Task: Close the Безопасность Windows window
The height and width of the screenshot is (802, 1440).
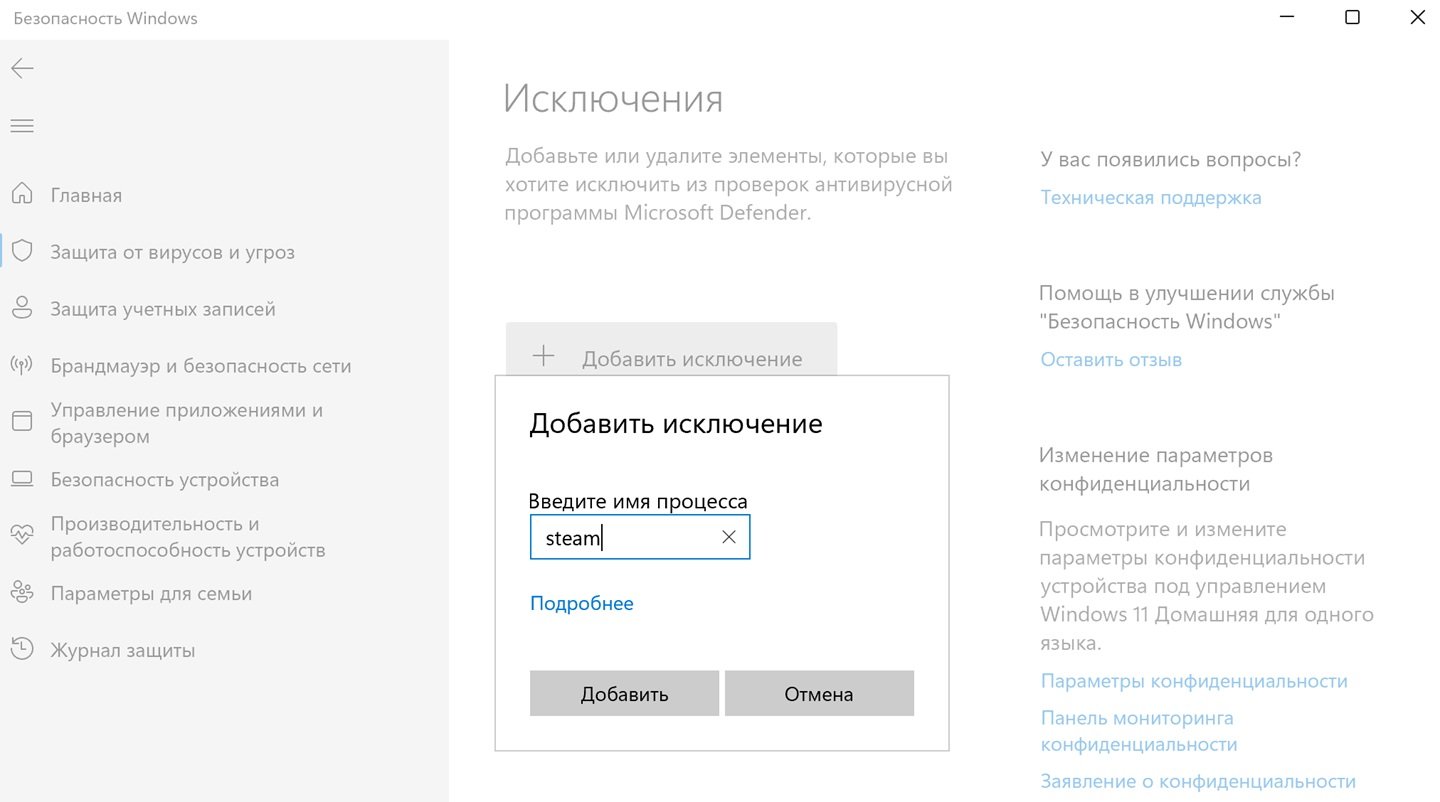Action: click(1417, 17)
